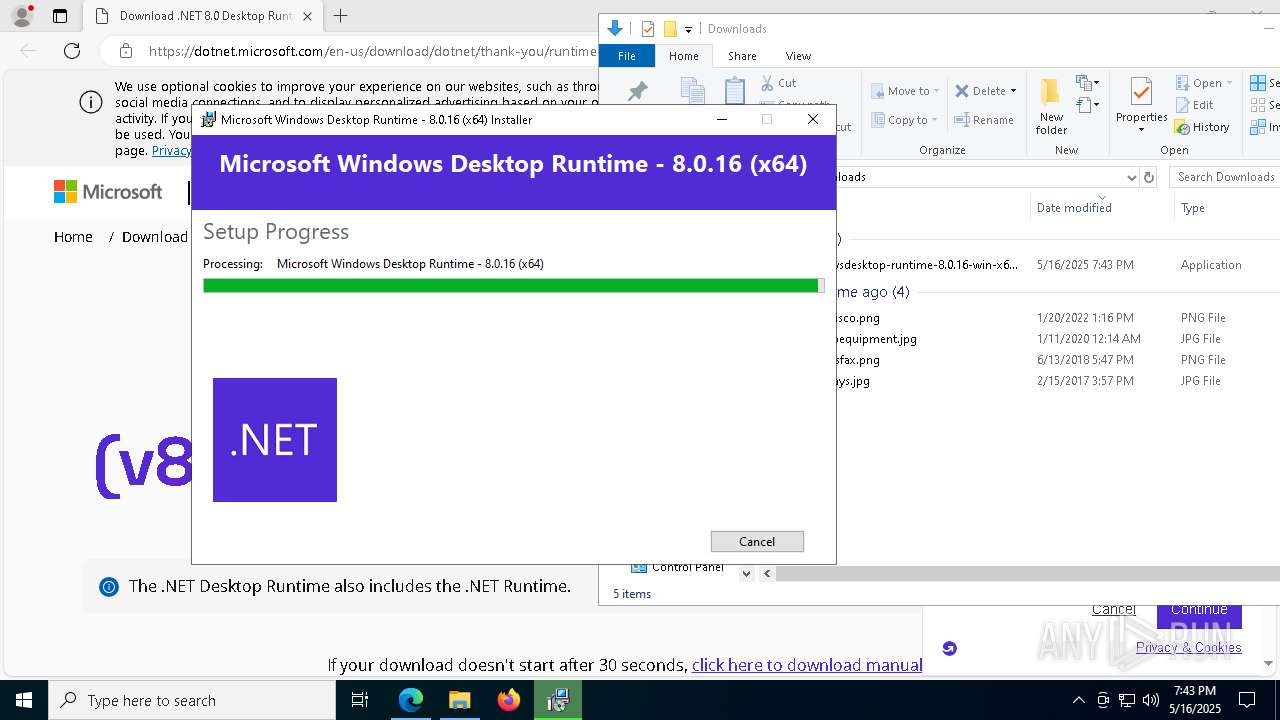This screenshot has width=1280, height=720.
Task: Close the Download .NET 8.0 browser tab
Action: [x=307, y=16]
